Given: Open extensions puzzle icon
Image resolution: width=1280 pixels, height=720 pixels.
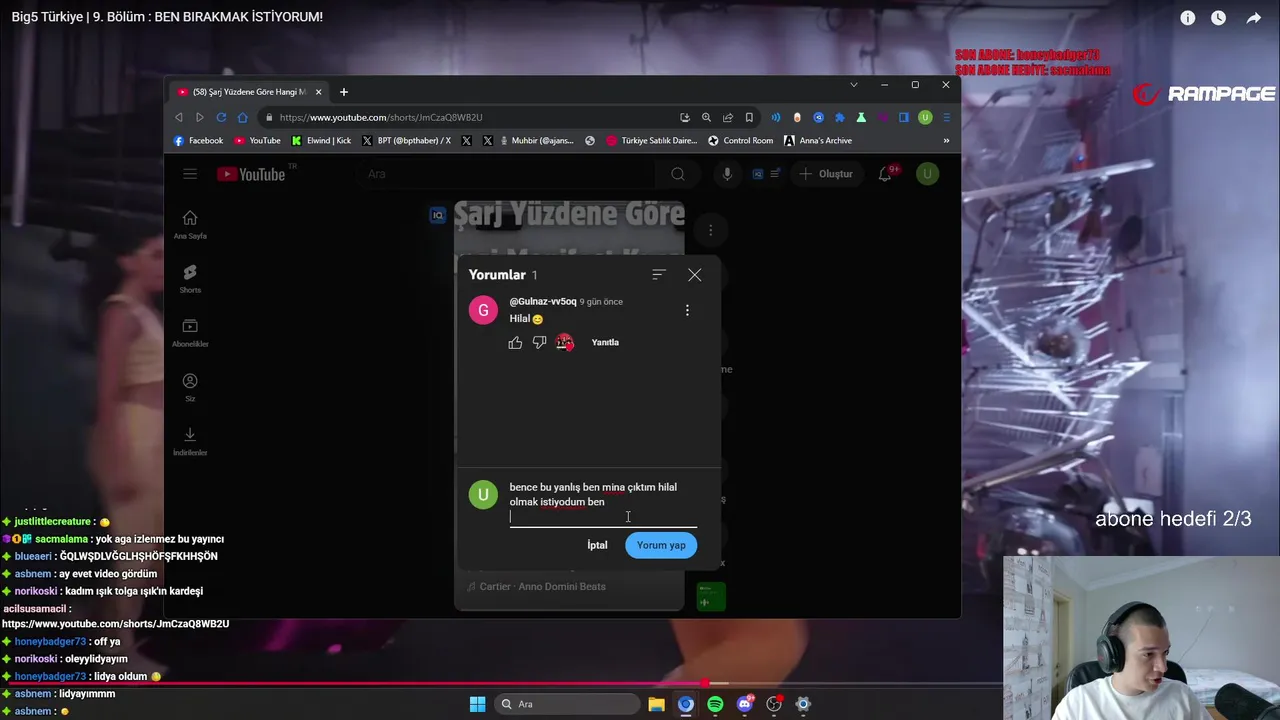Looking at the screenshot, I should [840, 117].
